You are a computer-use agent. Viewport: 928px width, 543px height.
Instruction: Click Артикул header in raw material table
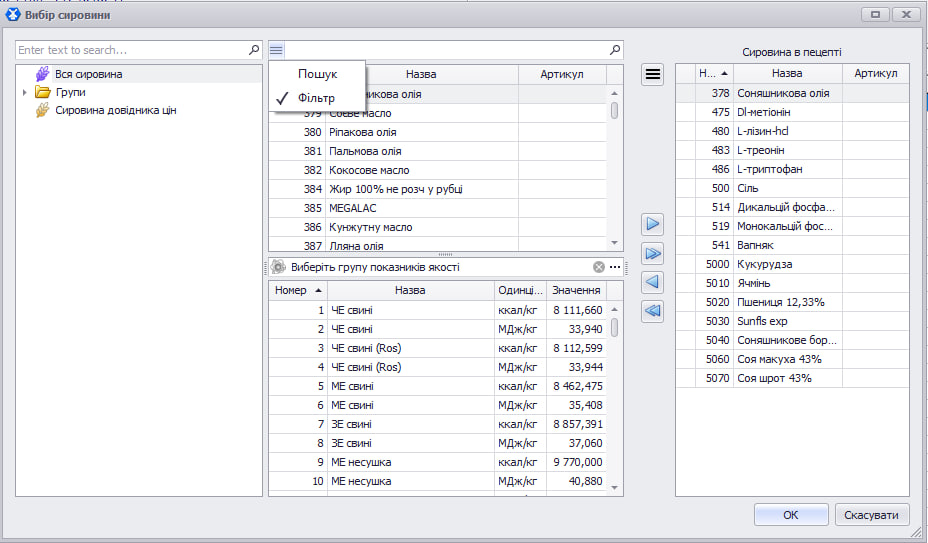point(562,74)
